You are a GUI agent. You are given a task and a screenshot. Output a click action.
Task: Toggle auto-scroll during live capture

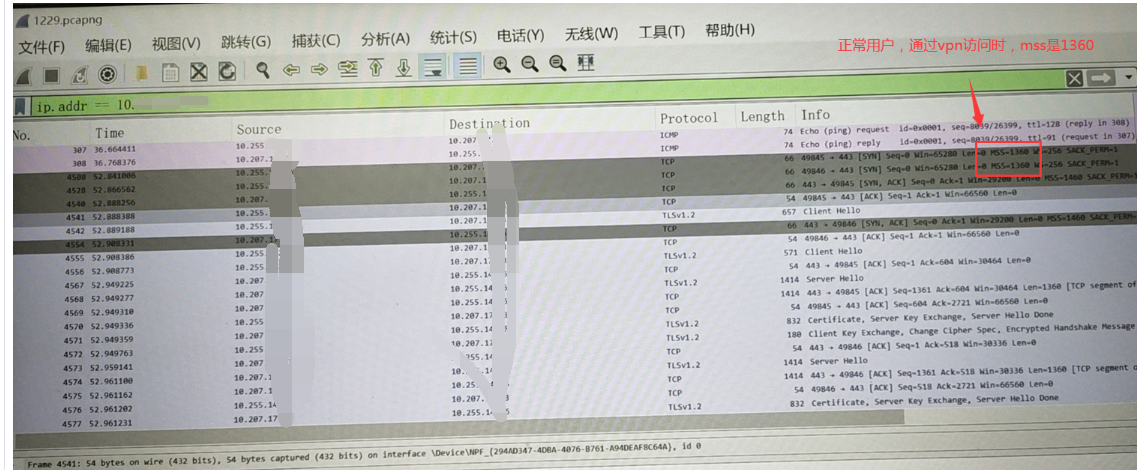(434, 66)
